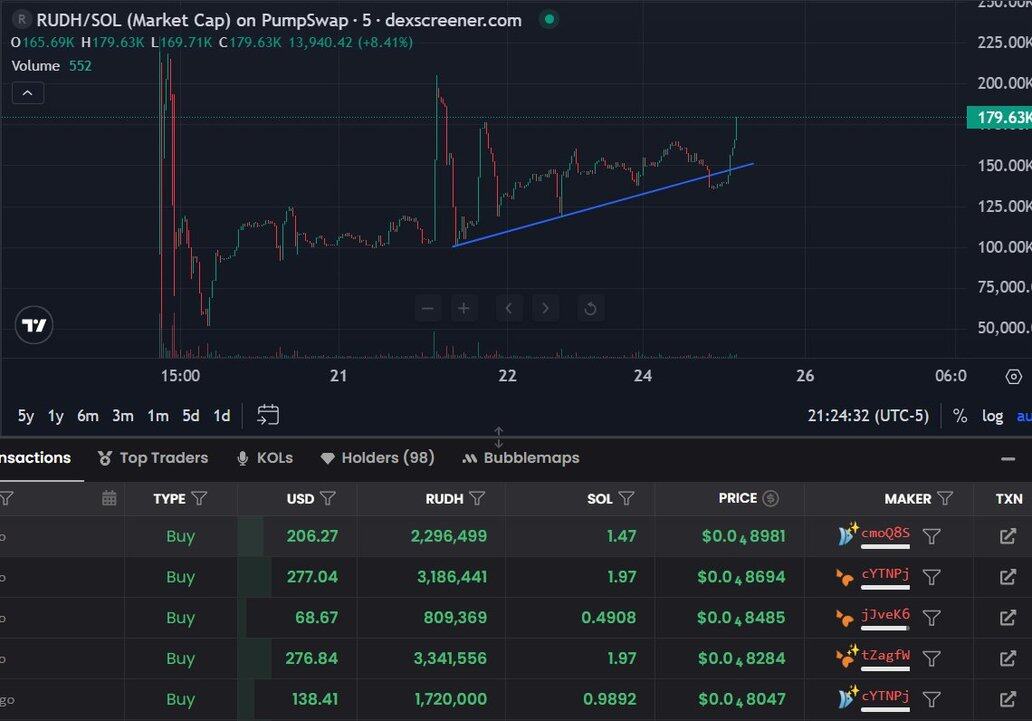This screenshot has width=1032, height=721.
Task: Open maker tZagfW wallet link
Action: point(885,656)
